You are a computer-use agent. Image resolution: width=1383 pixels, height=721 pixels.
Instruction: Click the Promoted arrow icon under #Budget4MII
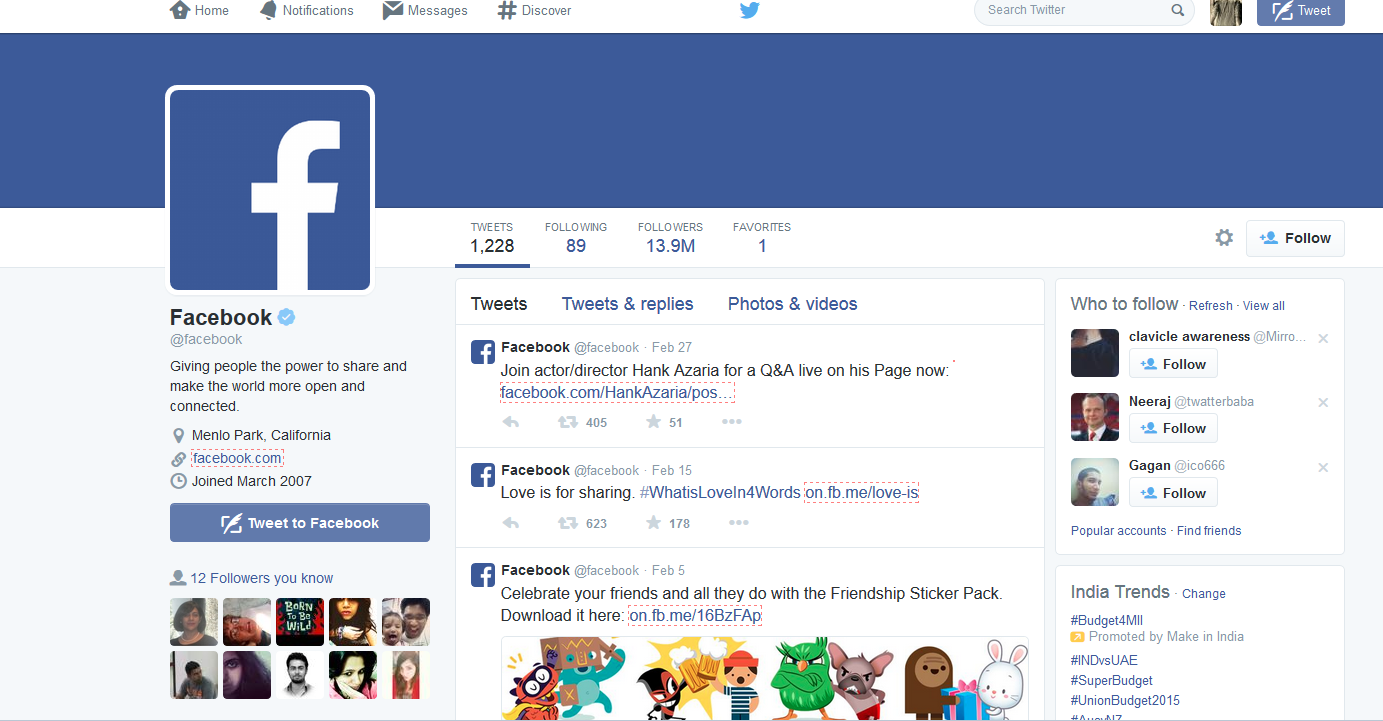tap(1077, 637)
